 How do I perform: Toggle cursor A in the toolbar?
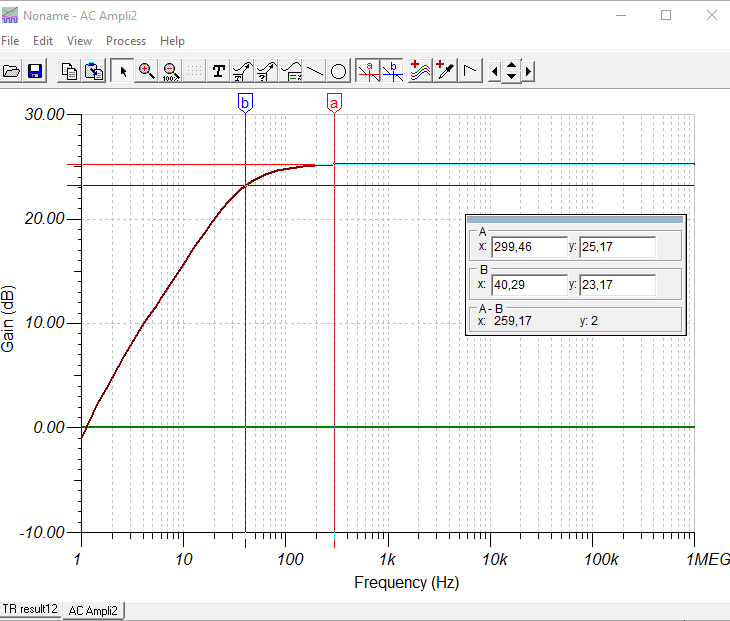coord(368,71)
